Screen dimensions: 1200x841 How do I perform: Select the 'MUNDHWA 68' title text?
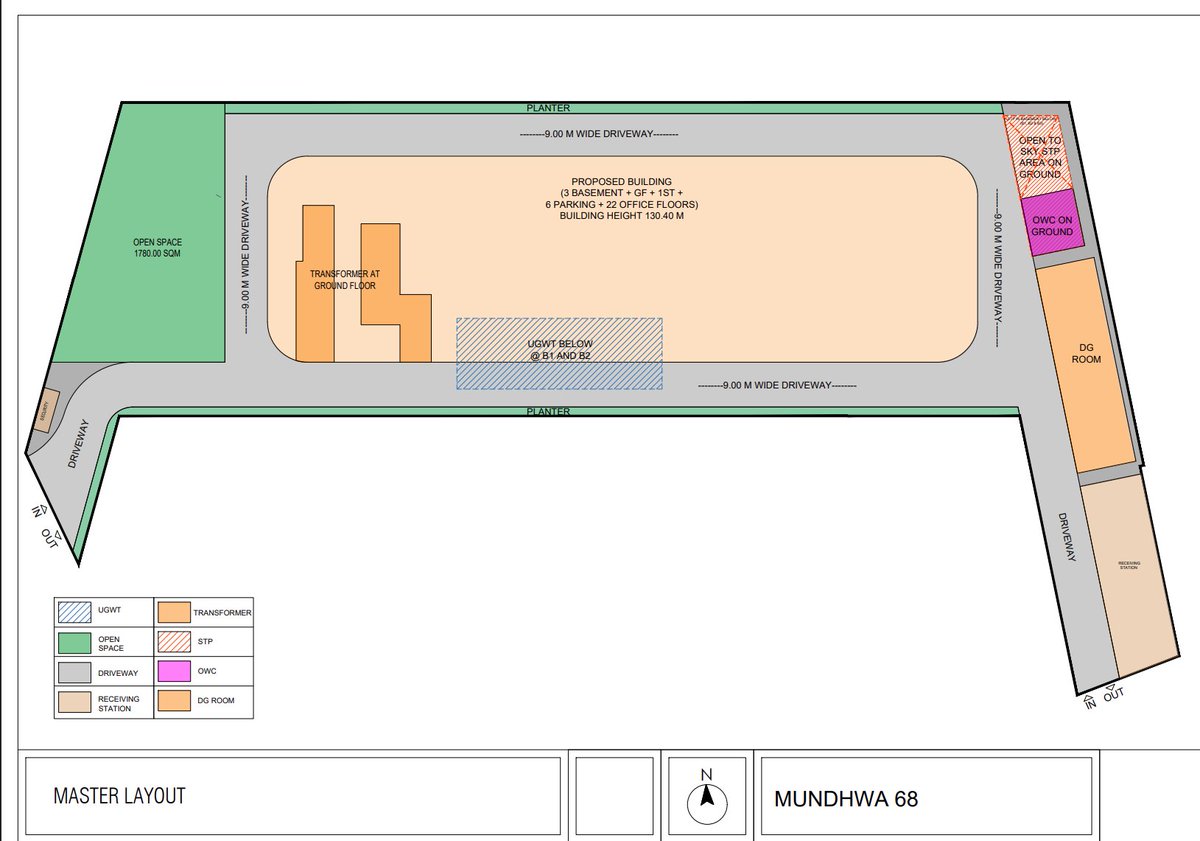tap(846, 800)
